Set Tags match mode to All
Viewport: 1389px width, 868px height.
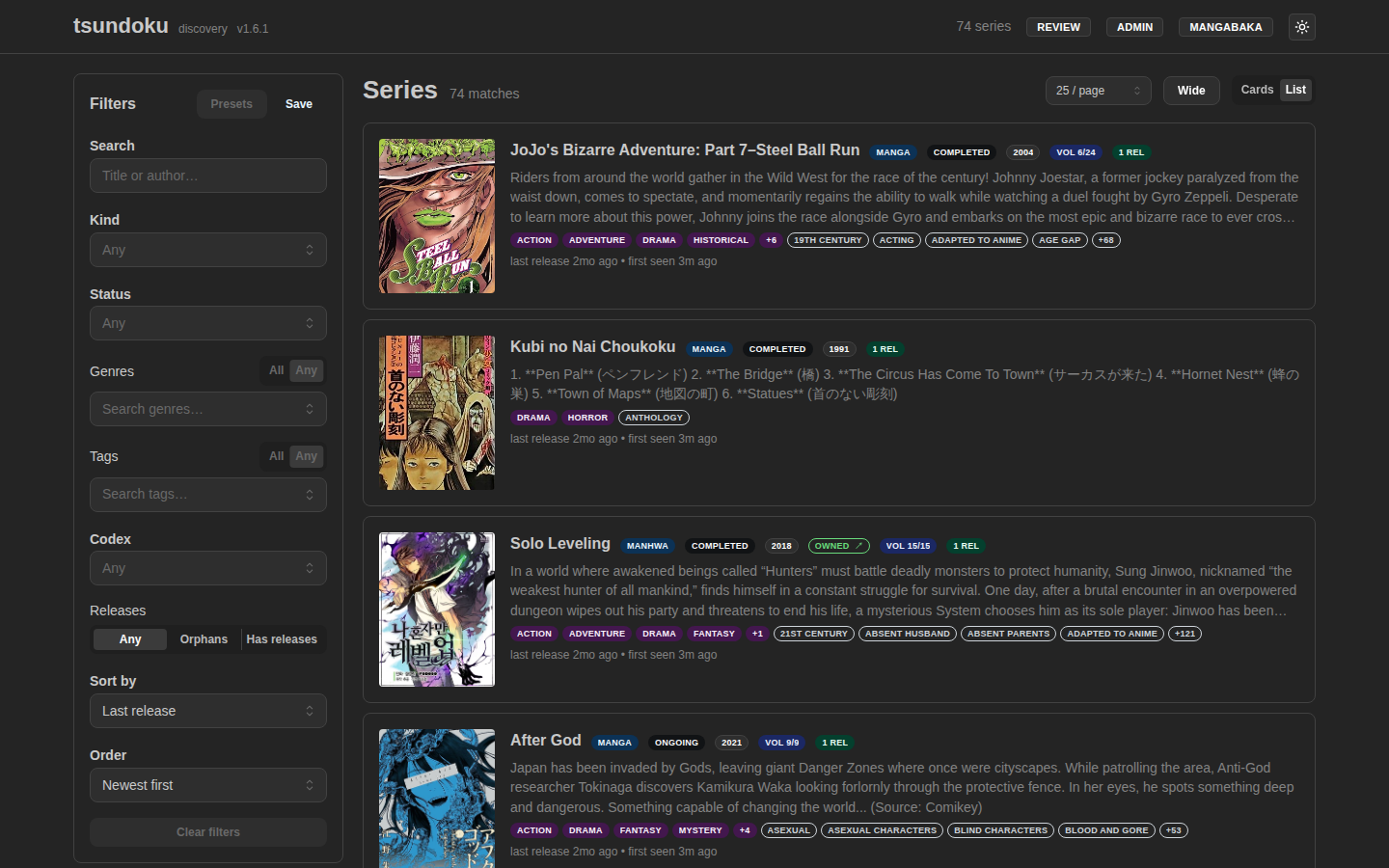pyautogui.click(x=277, y=456)
